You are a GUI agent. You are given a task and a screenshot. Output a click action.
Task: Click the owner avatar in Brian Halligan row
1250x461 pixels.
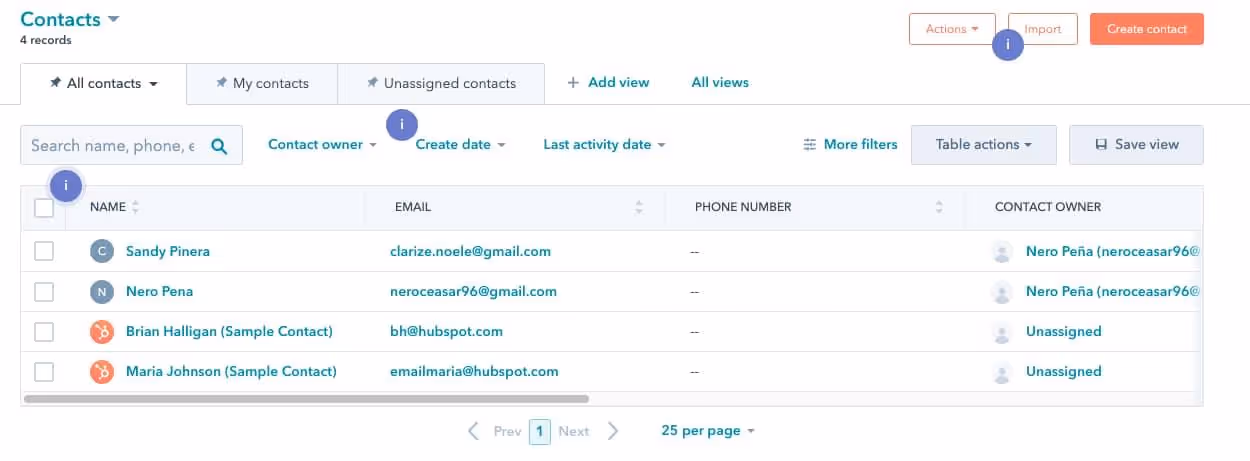(x=1002, y=332)
